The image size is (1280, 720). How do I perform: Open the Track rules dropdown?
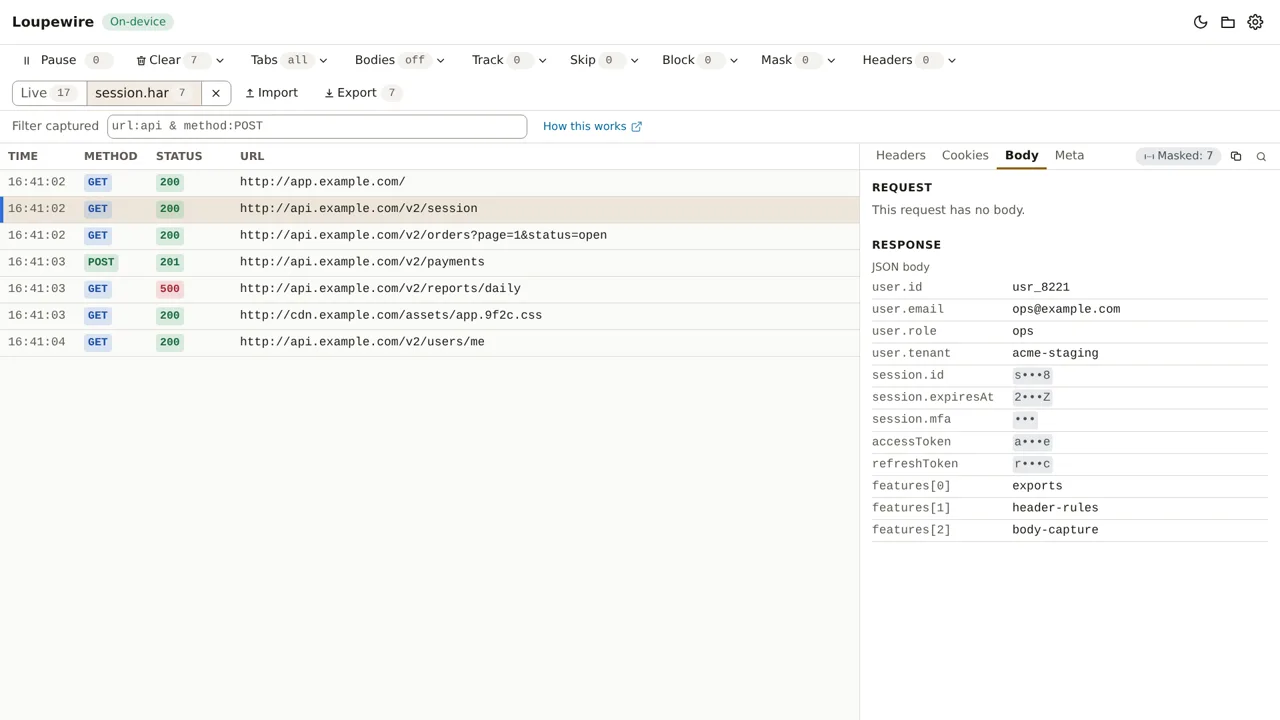pyautogui.click(x=509, y=60)
